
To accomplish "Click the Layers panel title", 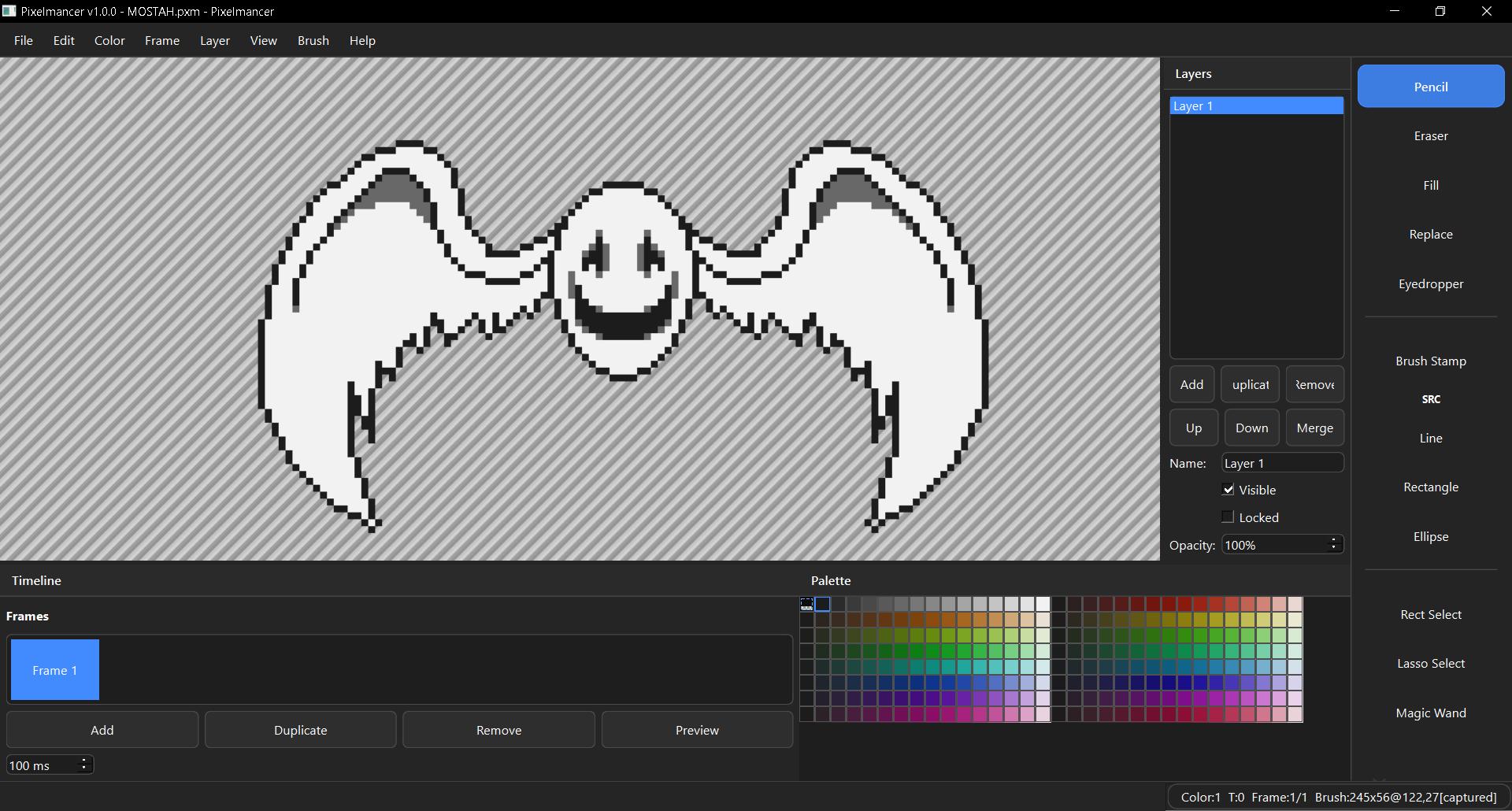I will coord(1193,73).
